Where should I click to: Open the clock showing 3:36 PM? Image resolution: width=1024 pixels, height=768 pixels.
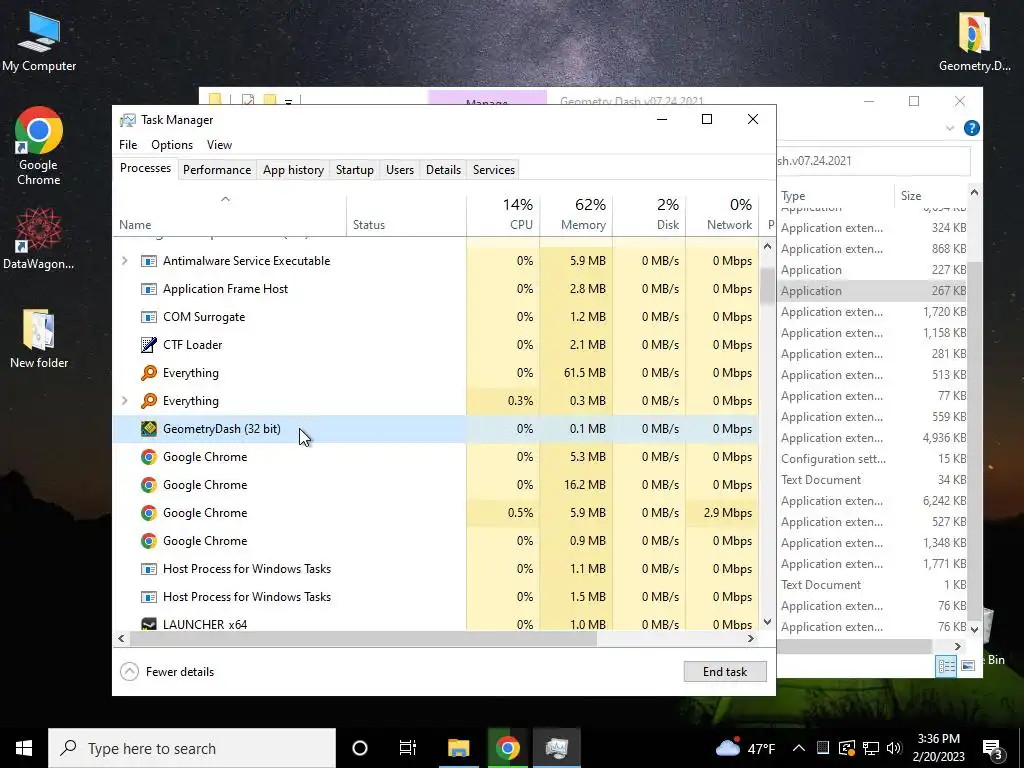click(x=938, y=748)
